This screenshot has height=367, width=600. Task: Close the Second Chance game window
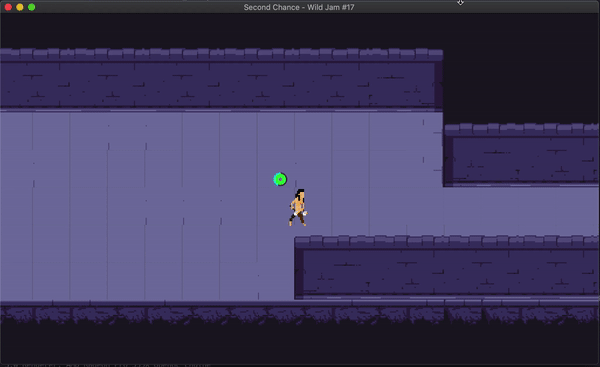[8, 7]
